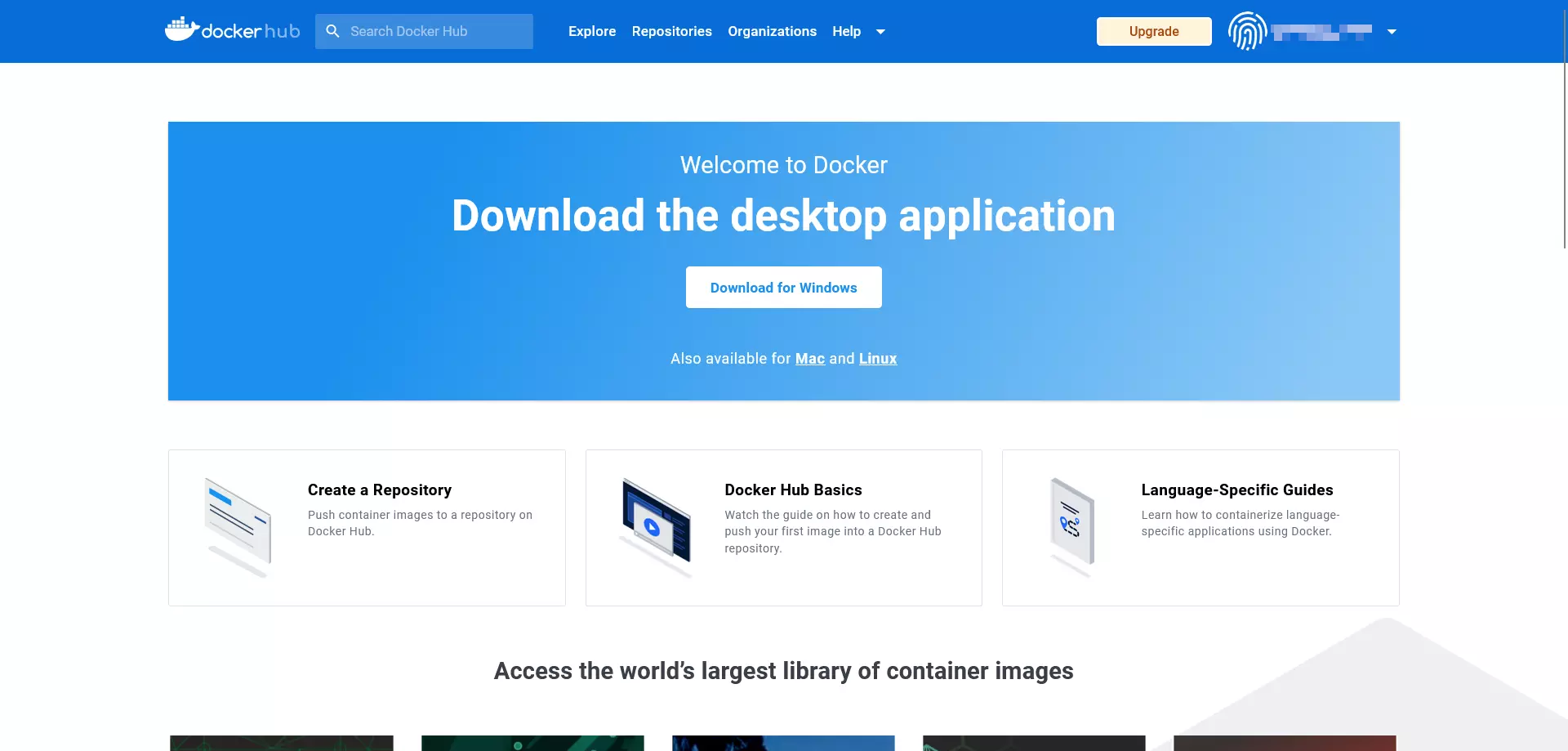The image size is (1568, 751).
Task: Open the Help dropdown menu
Action: pos(847,31)
